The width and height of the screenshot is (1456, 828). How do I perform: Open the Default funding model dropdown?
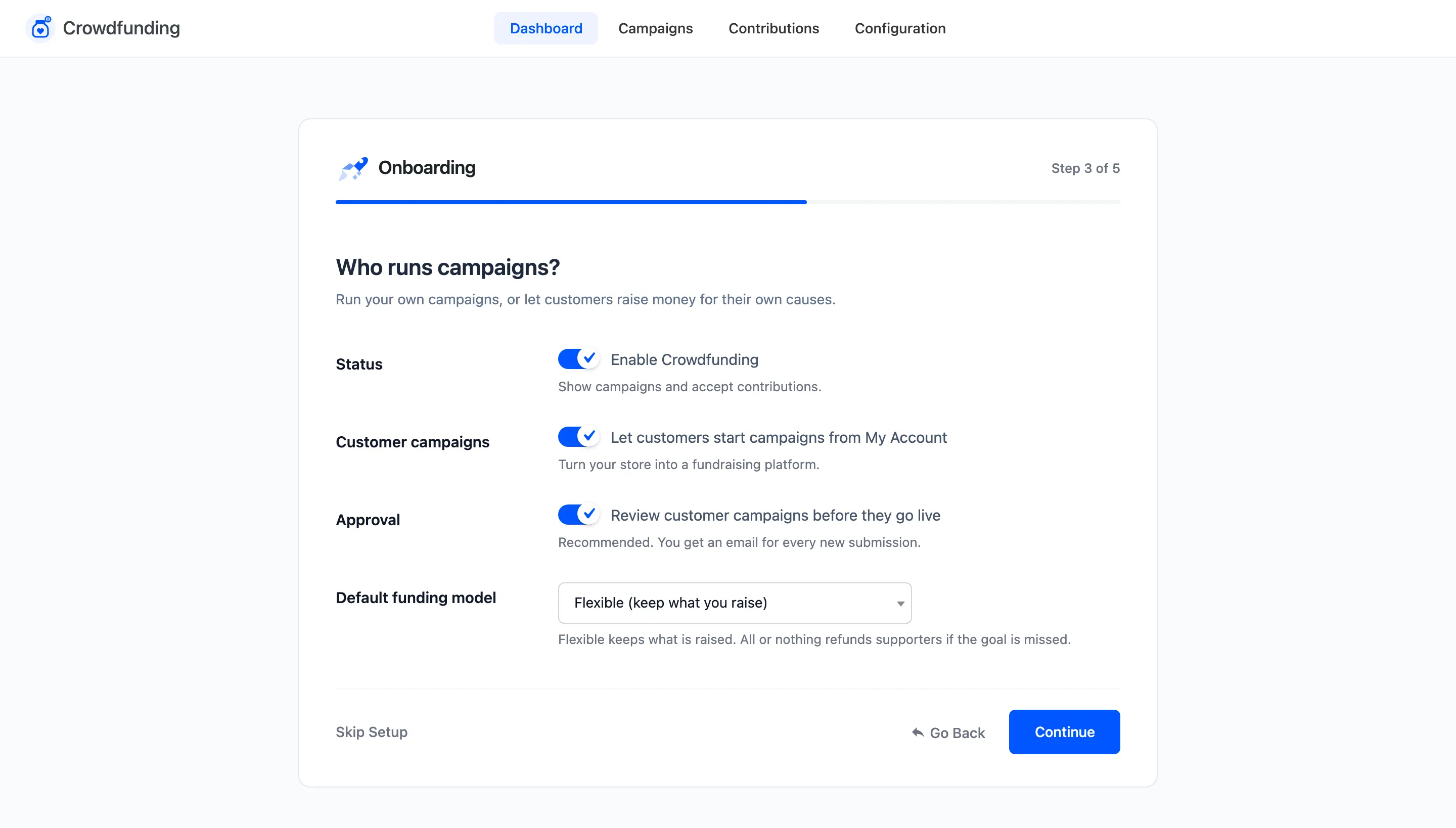pyautogui.click(x=734, y=603)
